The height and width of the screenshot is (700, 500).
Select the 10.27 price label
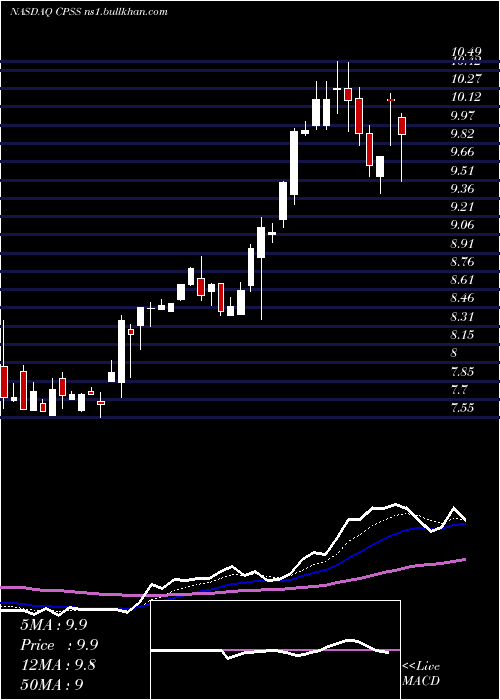467,79
